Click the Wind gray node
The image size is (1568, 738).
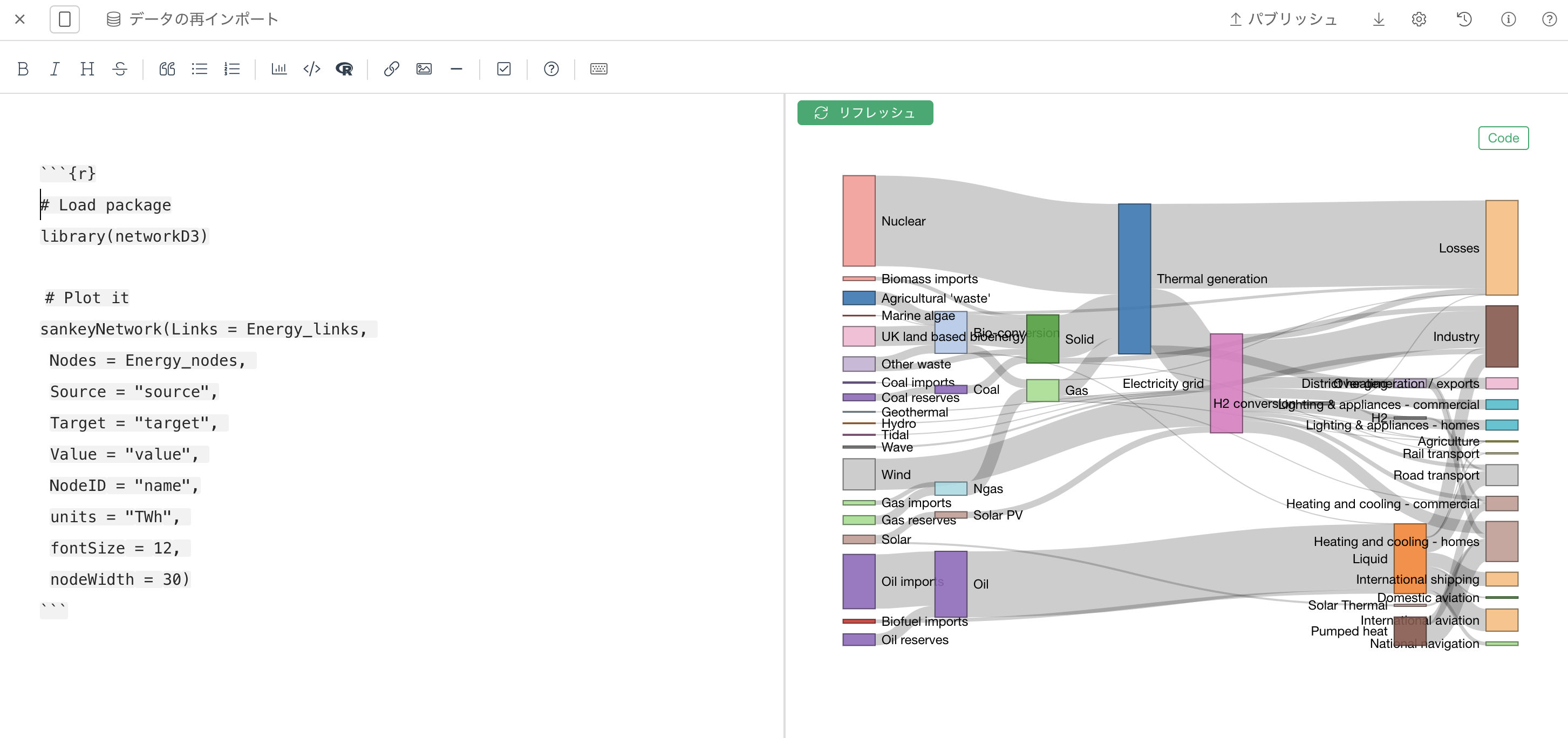tap(859, 474)
